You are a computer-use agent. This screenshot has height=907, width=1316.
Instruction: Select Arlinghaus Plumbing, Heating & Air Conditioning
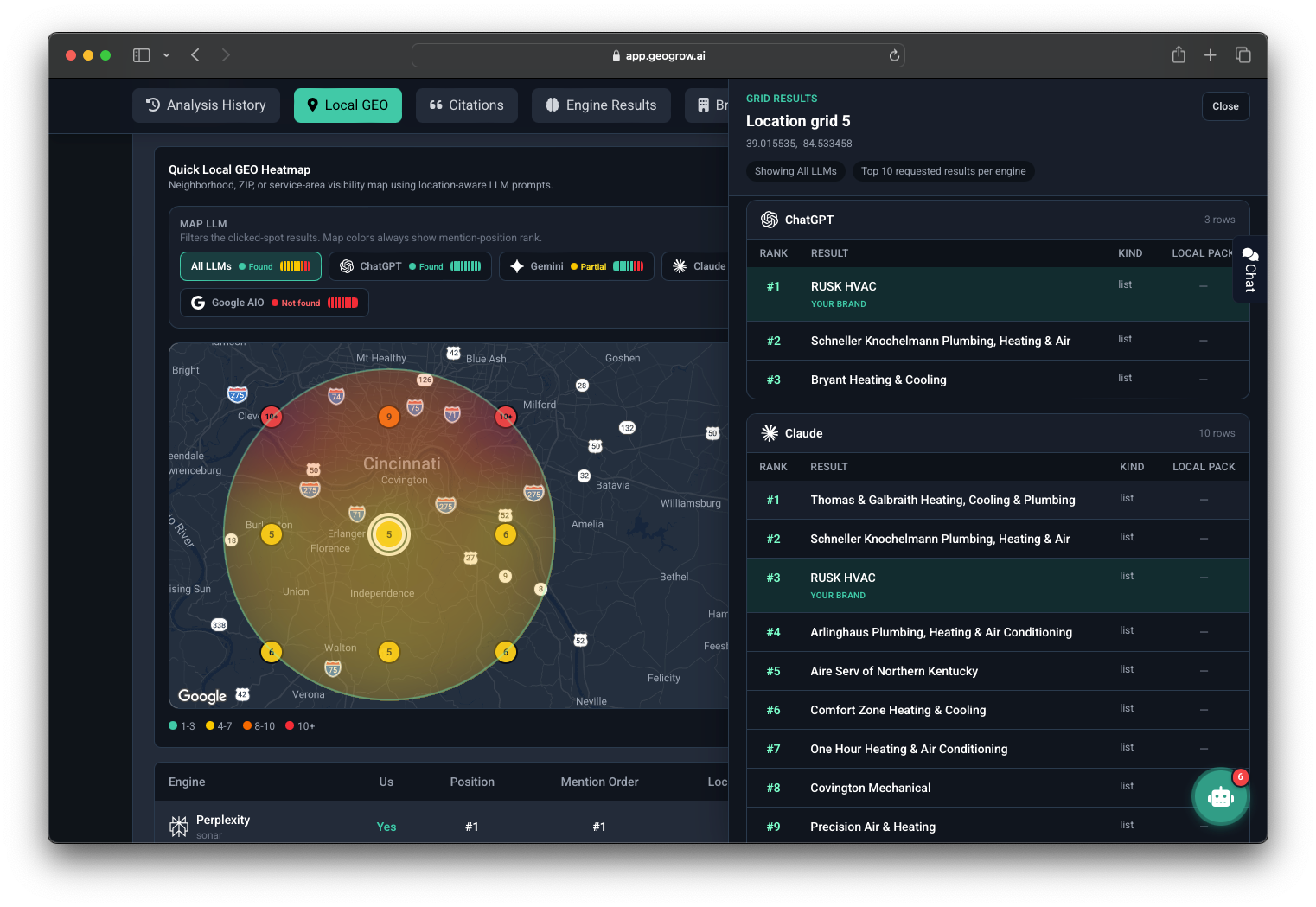[998, 632]
